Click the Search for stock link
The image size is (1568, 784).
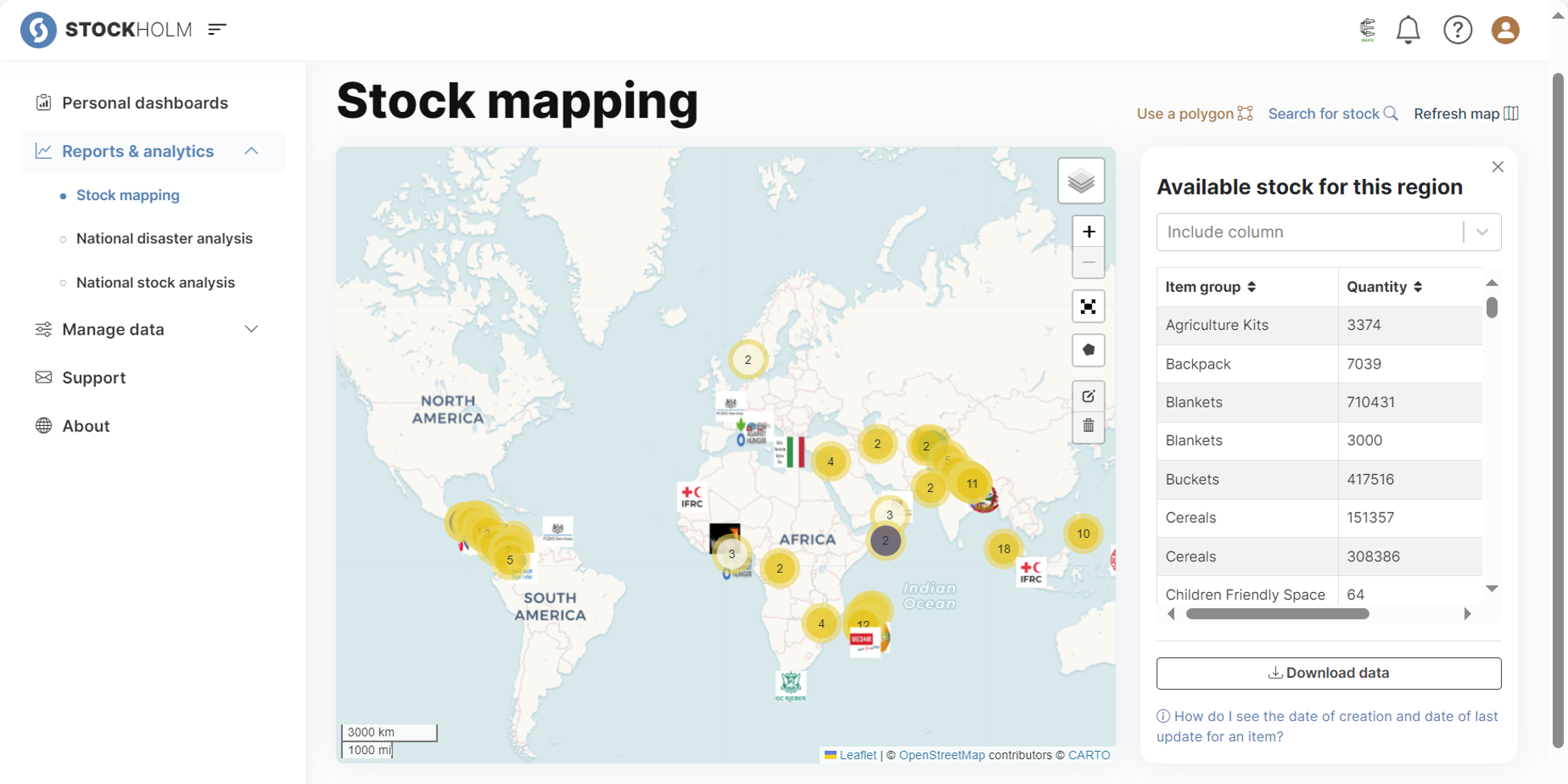(x=1332, y=114)
